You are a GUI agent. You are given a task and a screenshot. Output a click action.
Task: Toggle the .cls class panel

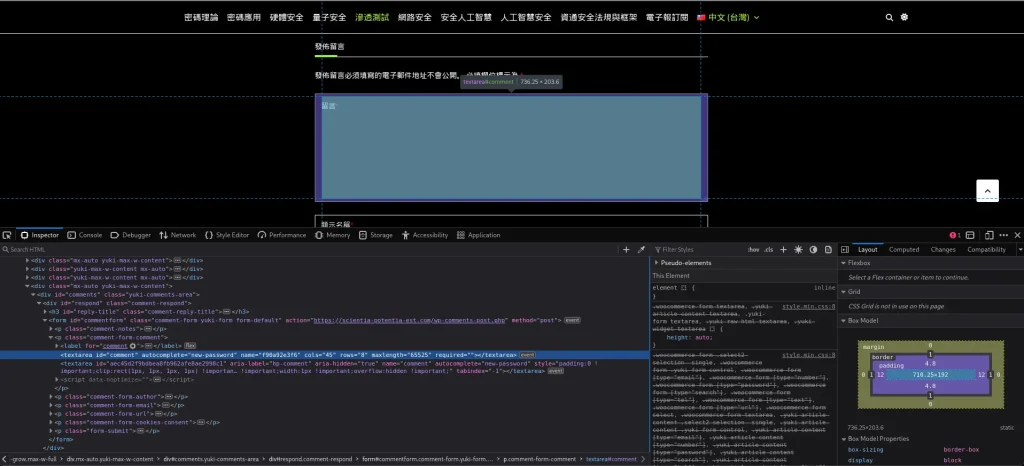click(x=768, y=249)
